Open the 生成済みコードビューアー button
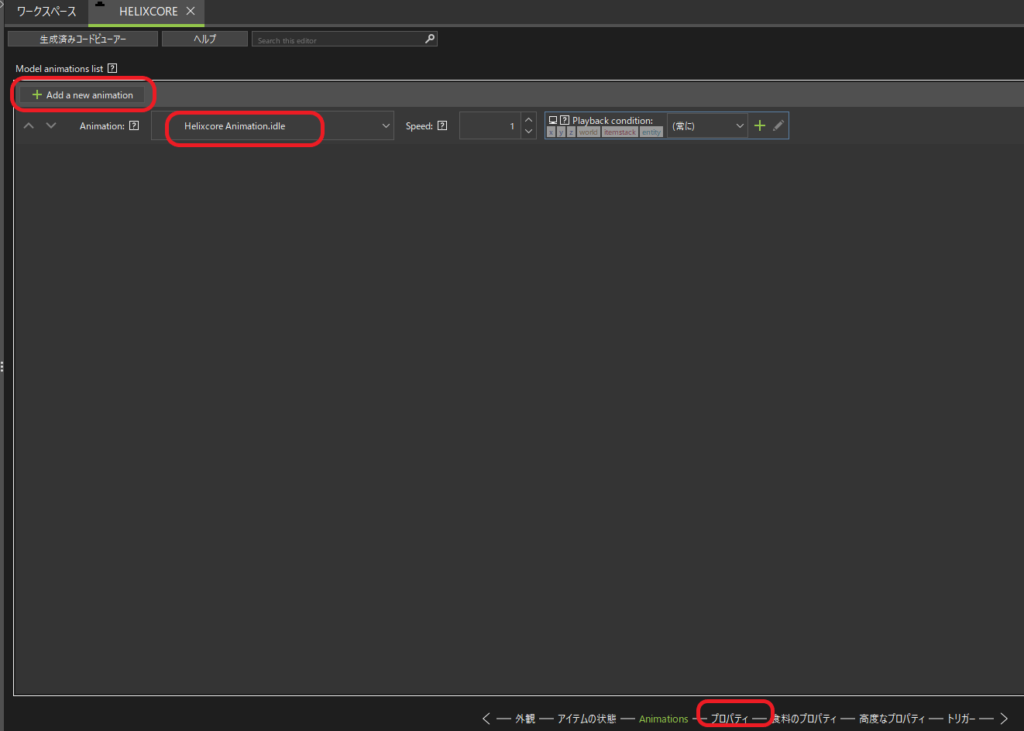 (83, 39)
